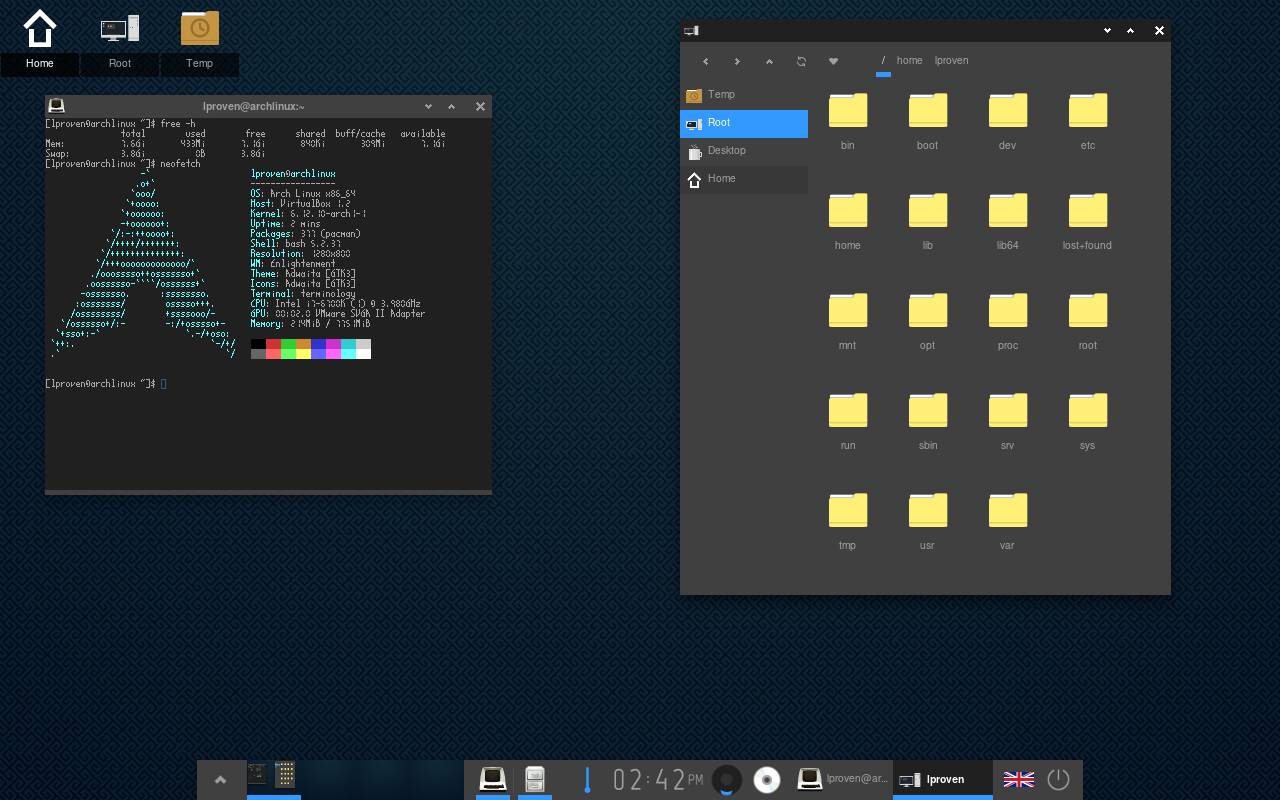Open the volume mixer knob
Viewport: 1280px width, 800px height.
[727, 780]
